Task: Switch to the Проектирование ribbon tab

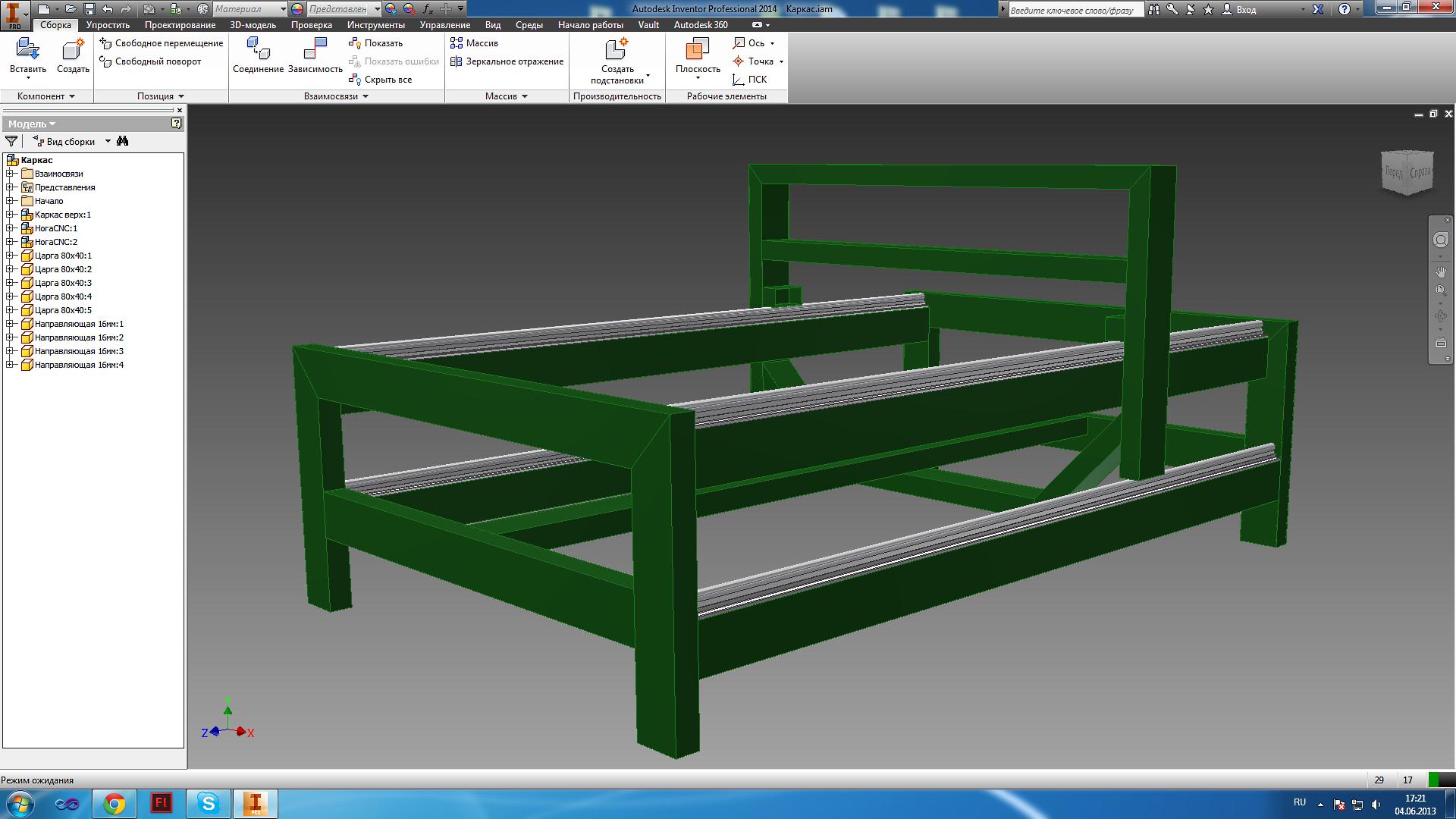Action: (x=180, y=25)
